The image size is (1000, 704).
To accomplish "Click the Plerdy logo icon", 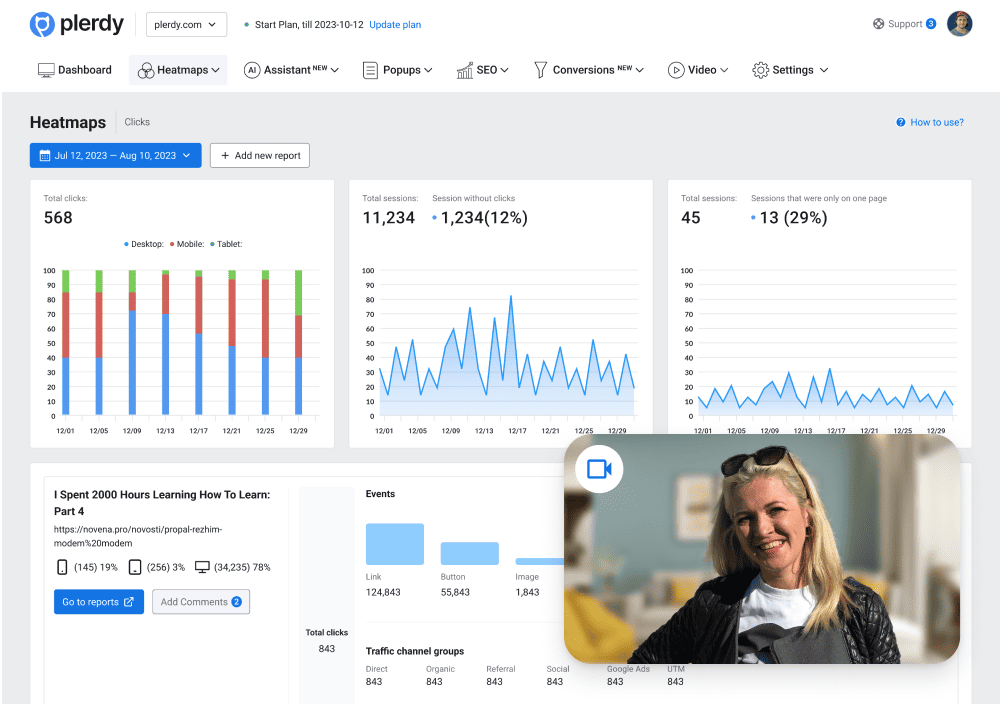I will [x=42, y=24].
